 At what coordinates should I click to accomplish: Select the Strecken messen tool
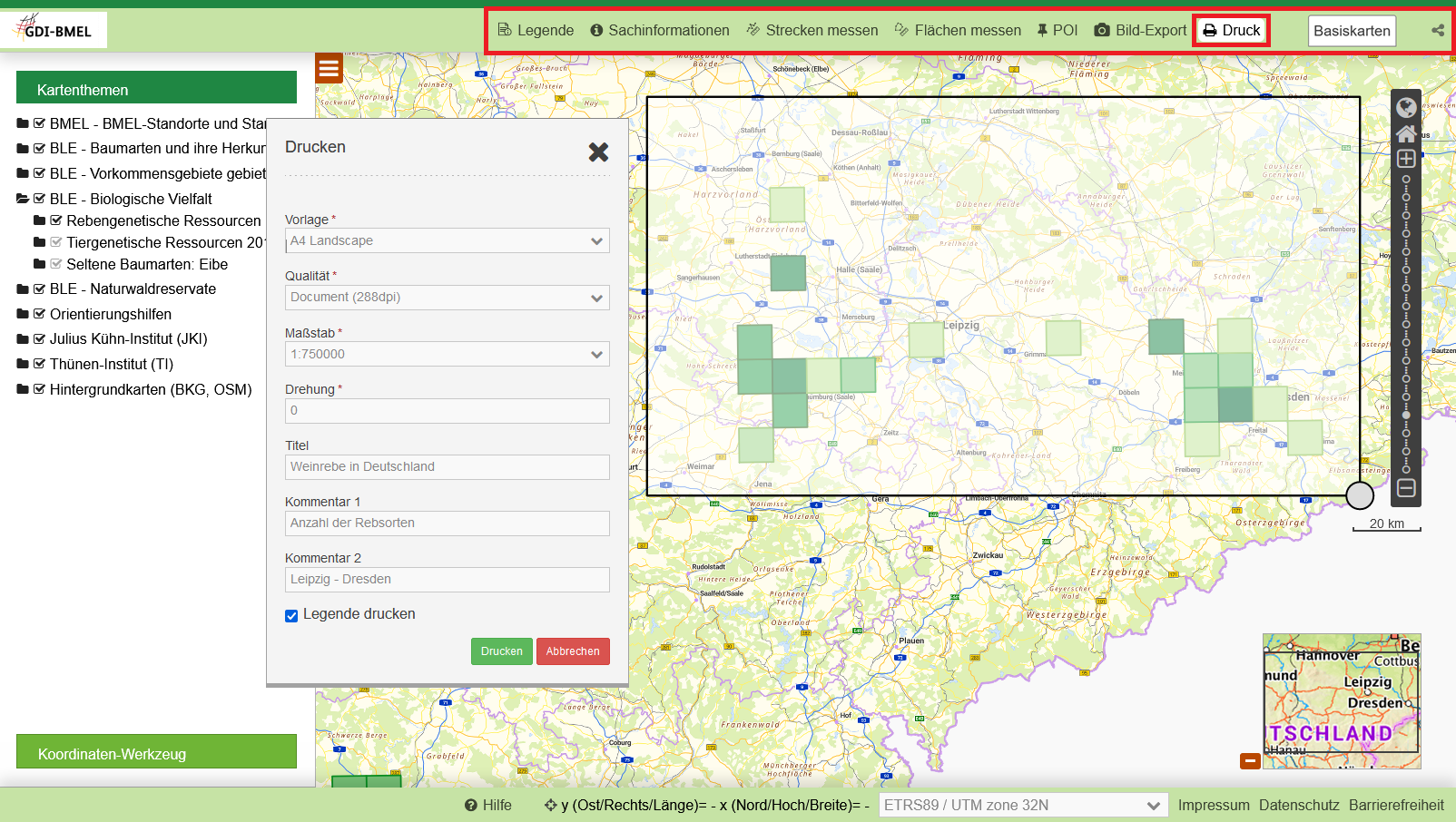point(812,30)
